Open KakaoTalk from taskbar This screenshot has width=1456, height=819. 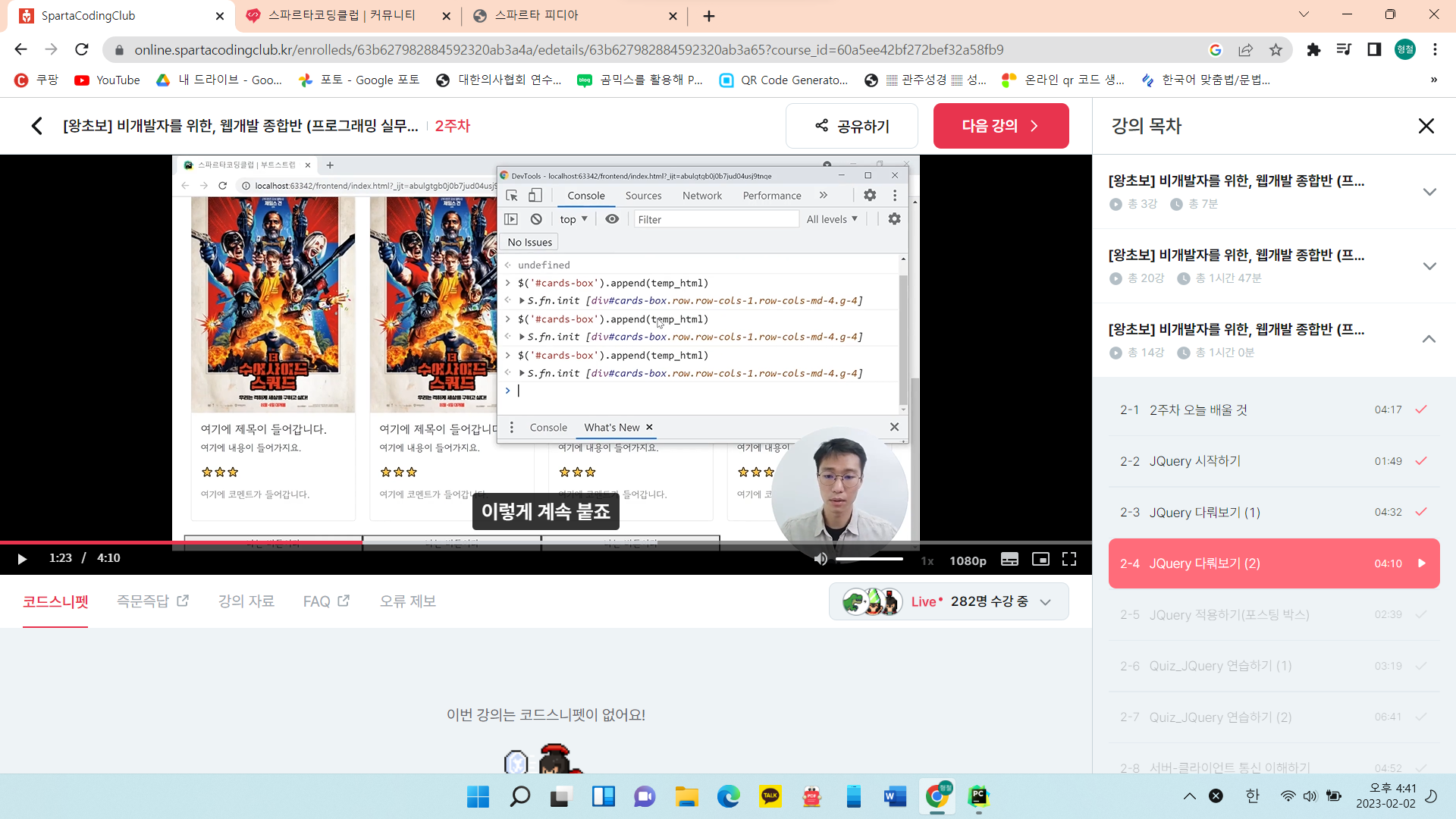770,796
